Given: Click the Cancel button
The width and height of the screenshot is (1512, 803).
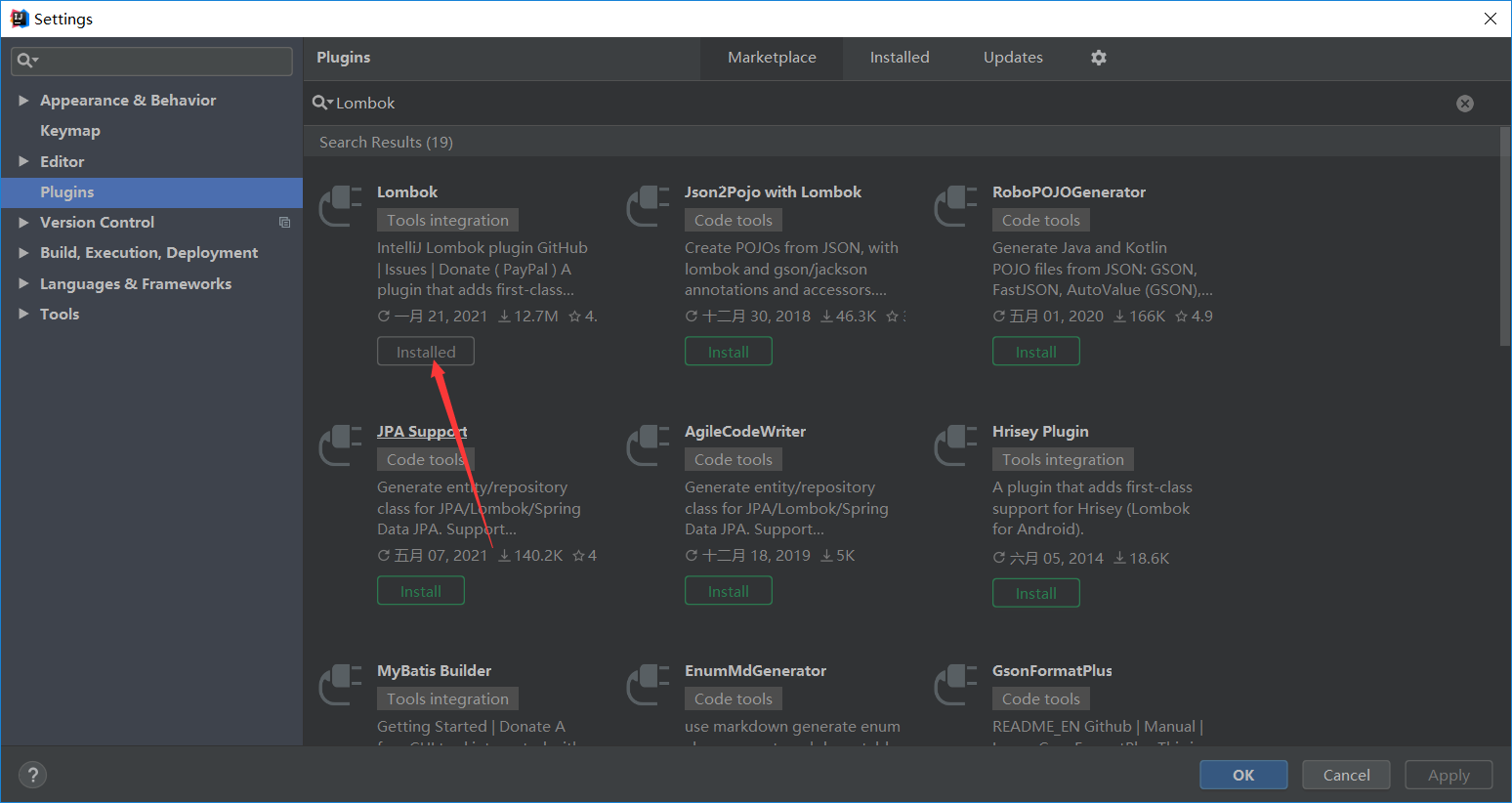Looking at the screenshot, I should (1347, 775).
